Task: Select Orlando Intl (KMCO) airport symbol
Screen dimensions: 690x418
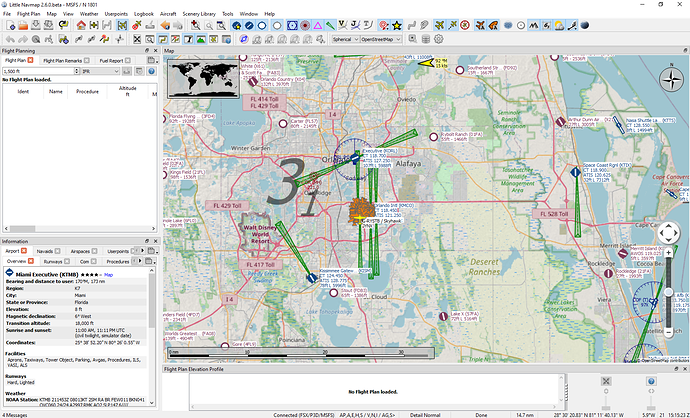Action: pyautogui.click(x=361, y=213)
